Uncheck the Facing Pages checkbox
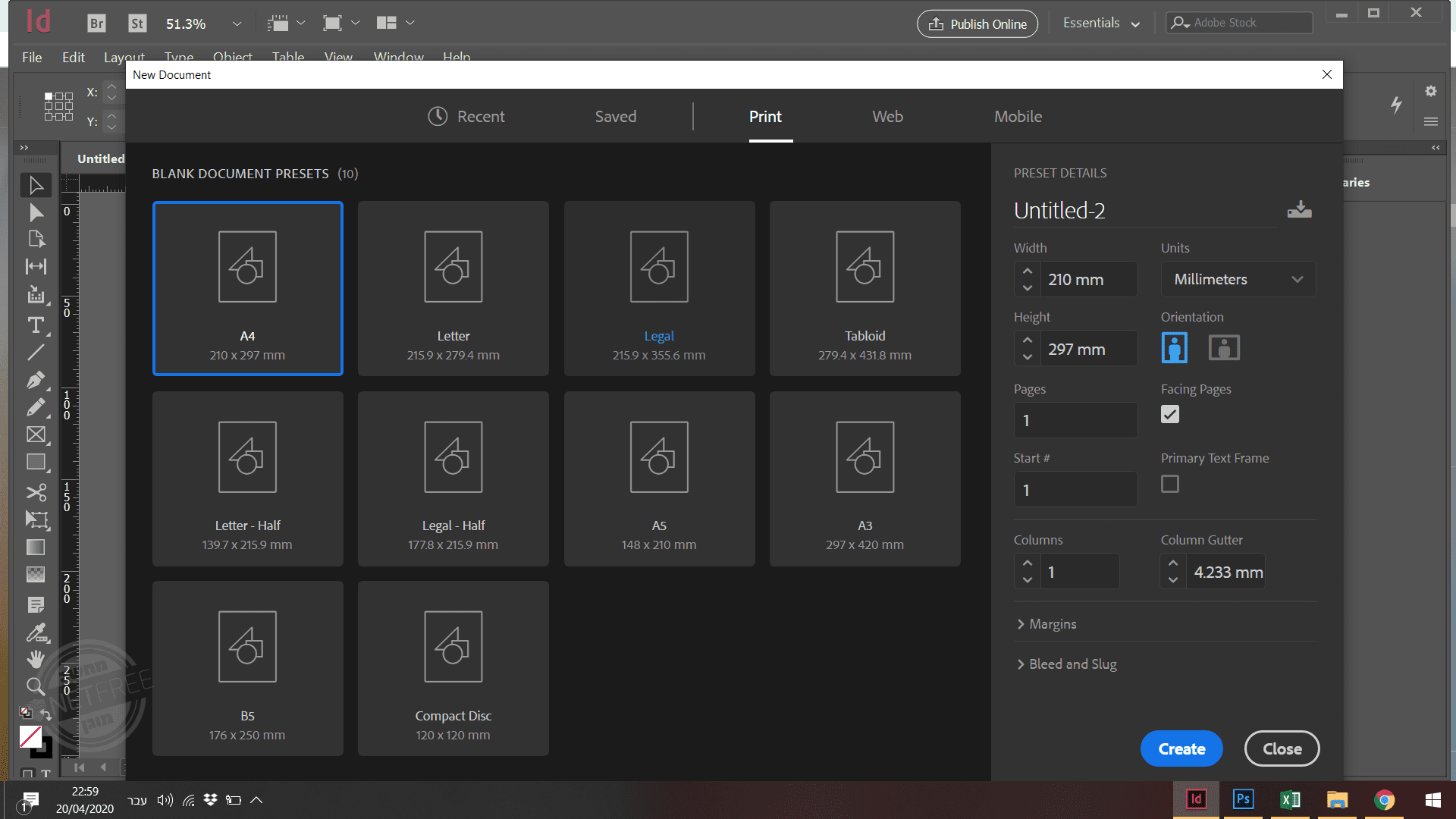Image resolution: width=1456 pixels, height=819 pixels. point(1170,415)
